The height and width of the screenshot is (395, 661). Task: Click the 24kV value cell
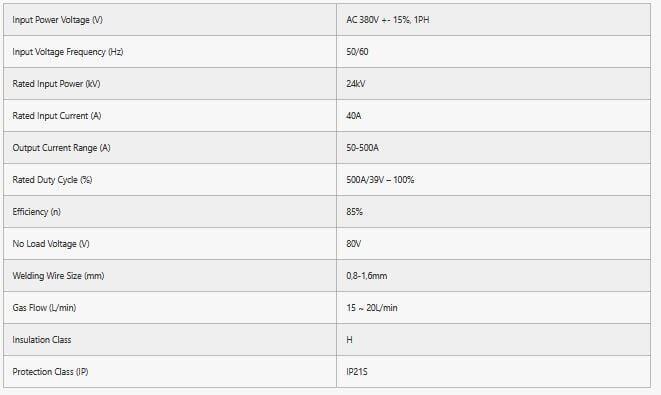(x=493, y=83)
